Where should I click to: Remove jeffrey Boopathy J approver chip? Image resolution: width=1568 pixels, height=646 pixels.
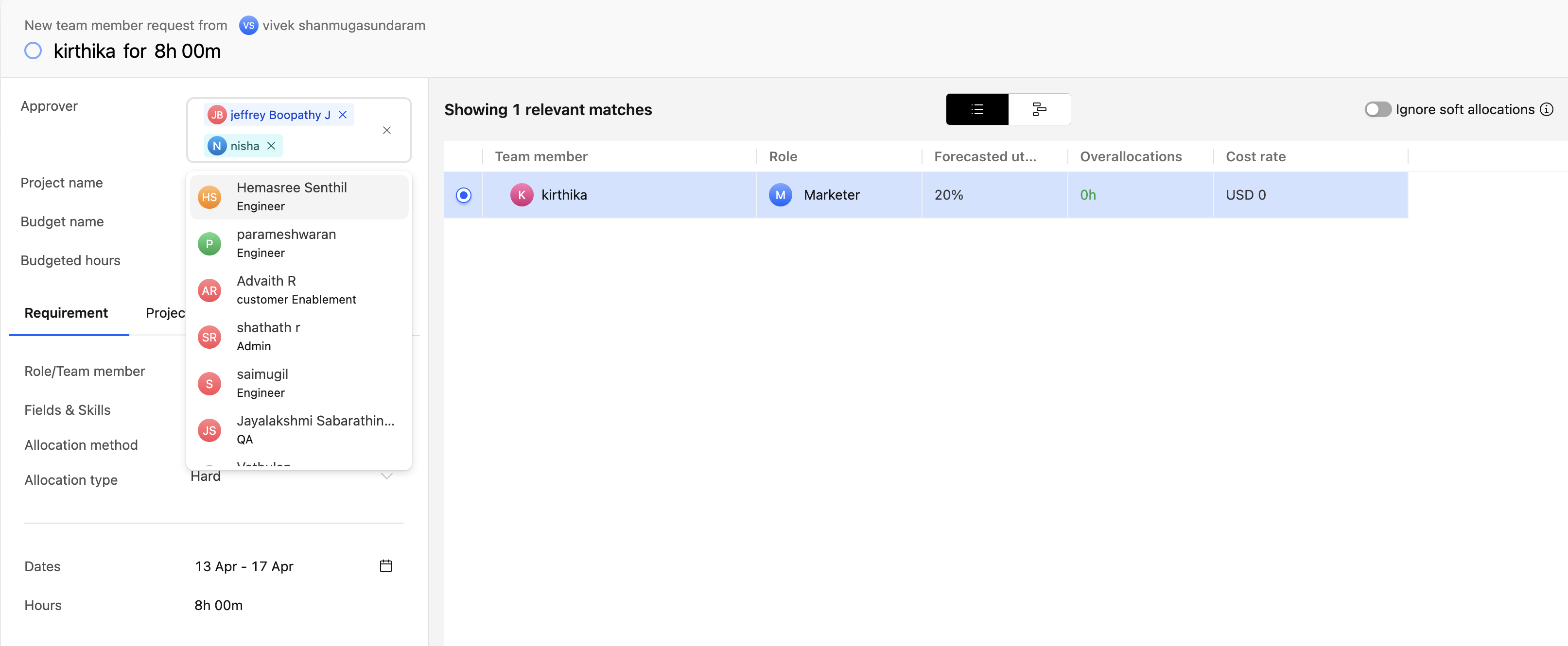(343, 115)
